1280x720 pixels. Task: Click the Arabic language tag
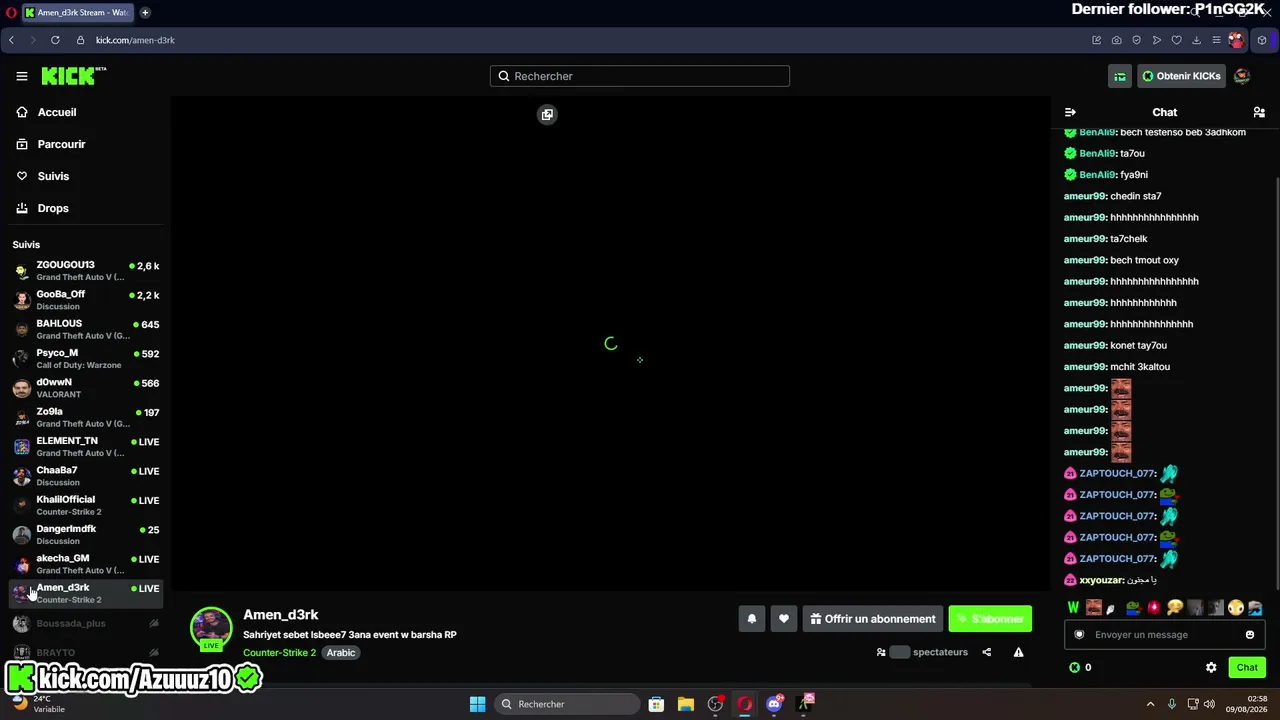pyautogui.click(x=341, y=653)
